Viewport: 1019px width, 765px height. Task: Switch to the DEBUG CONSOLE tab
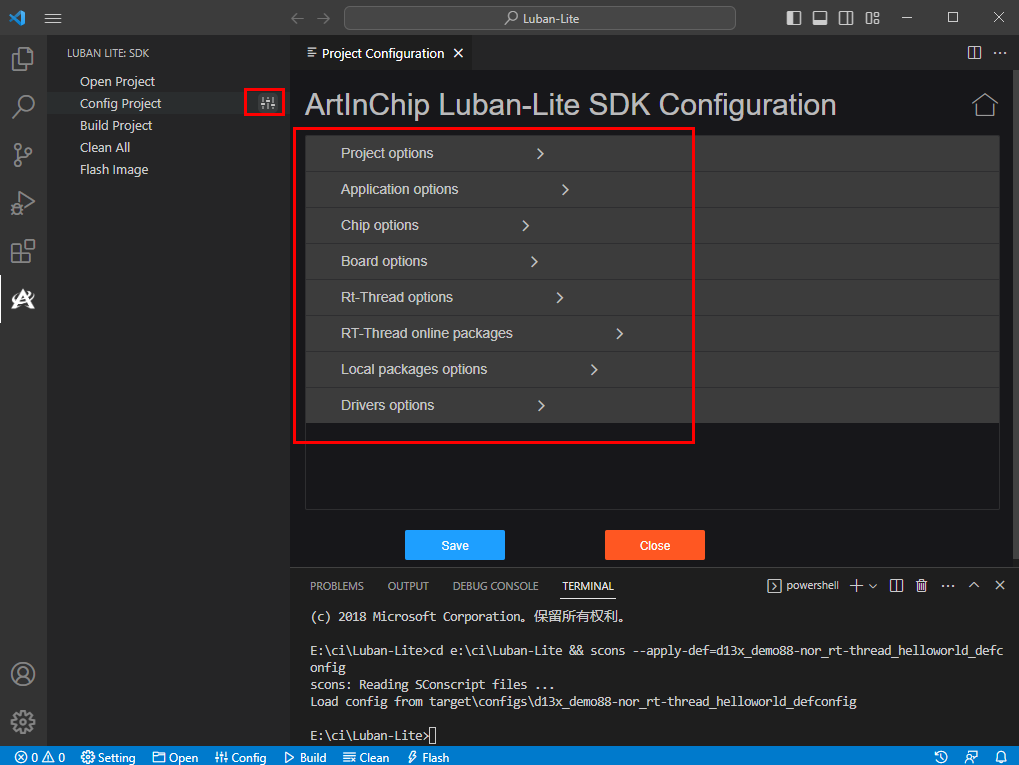495,586
